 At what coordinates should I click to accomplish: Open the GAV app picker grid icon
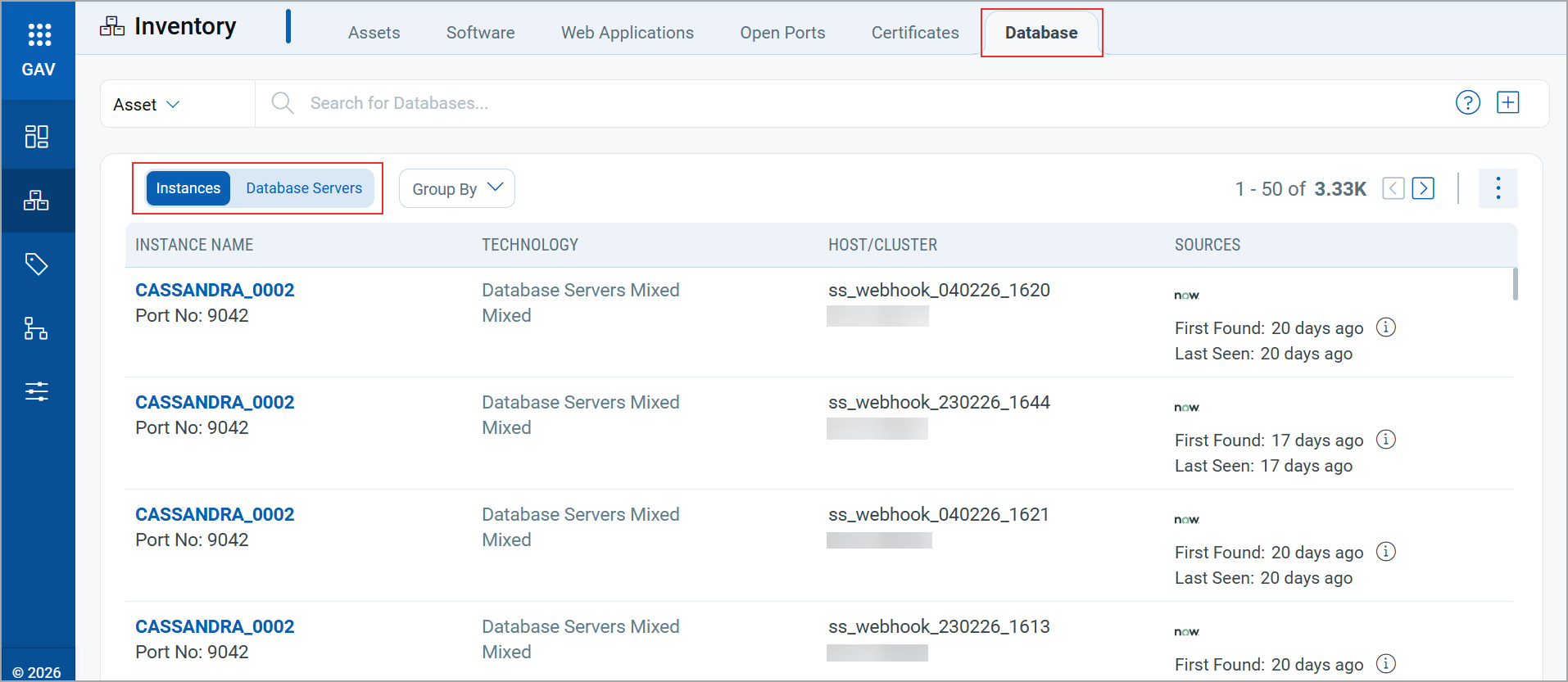39,34
